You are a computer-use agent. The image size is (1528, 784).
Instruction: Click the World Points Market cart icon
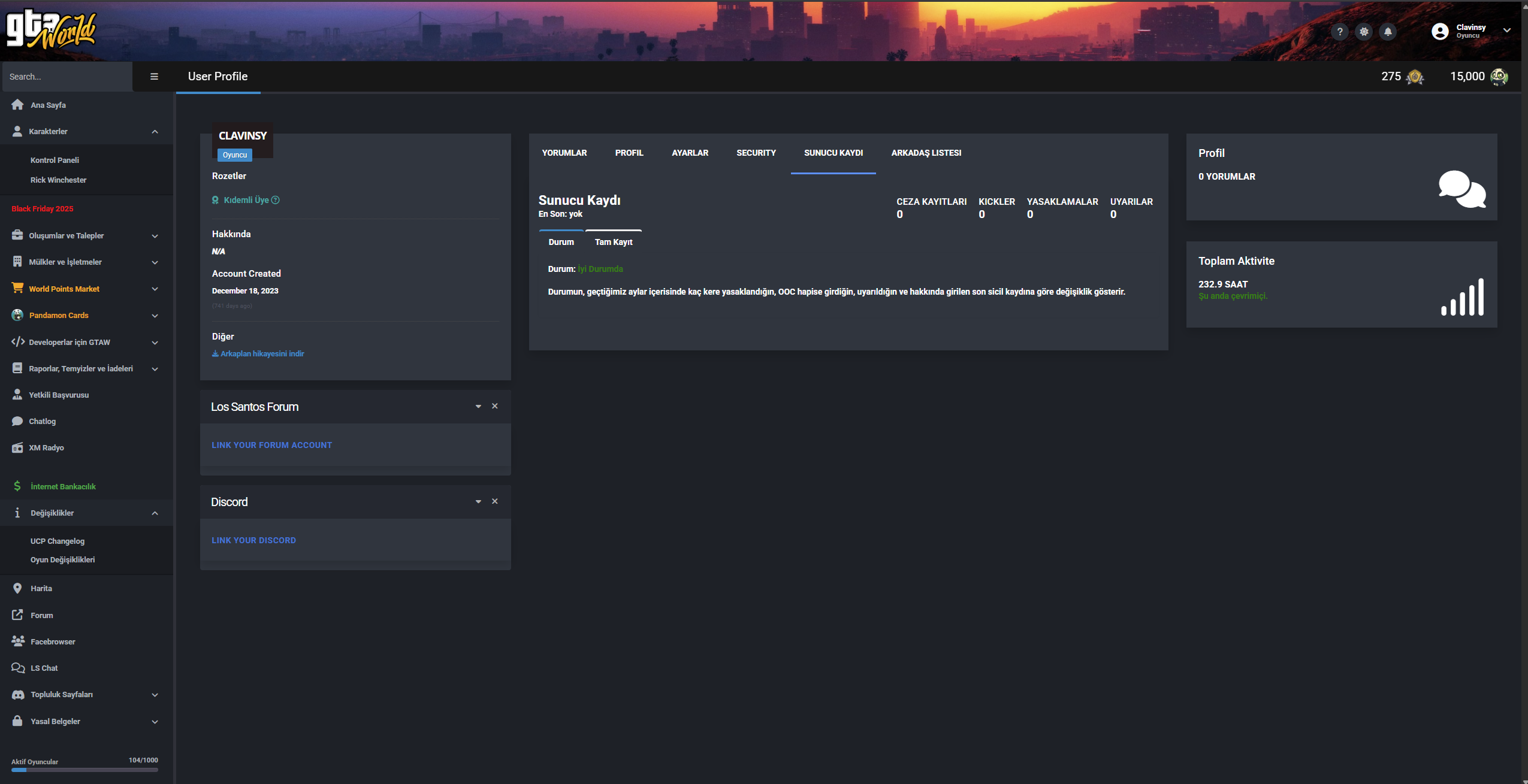click(x=17, y=287)
